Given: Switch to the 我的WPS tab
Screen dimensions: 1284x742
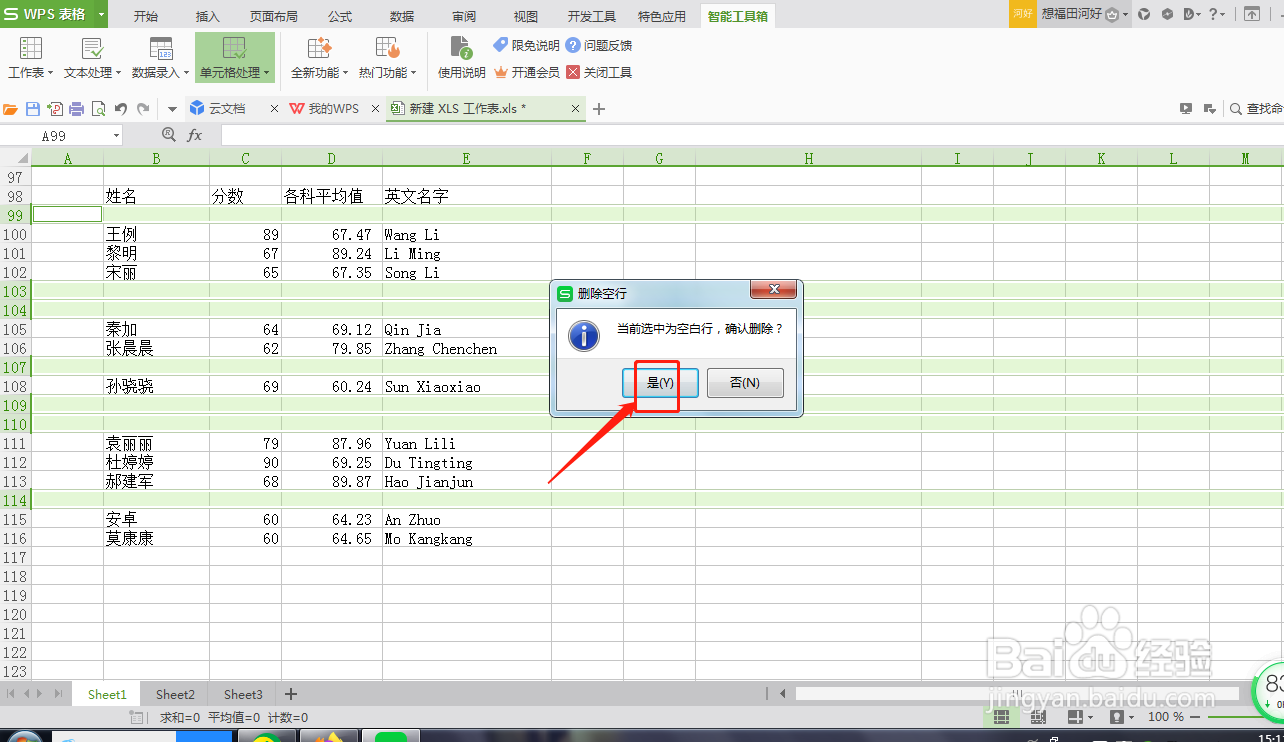Looking at the screenshot, I should pos(325,108).
